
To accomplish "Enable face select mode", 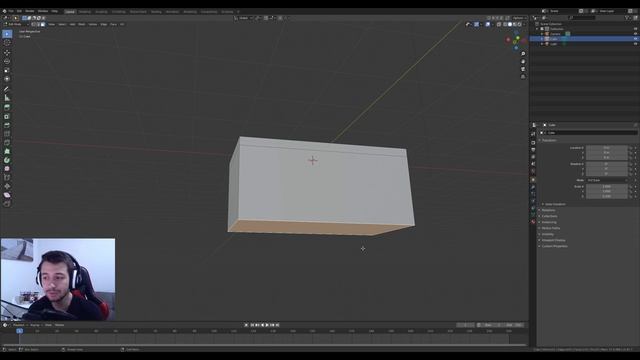I will 42,24.
